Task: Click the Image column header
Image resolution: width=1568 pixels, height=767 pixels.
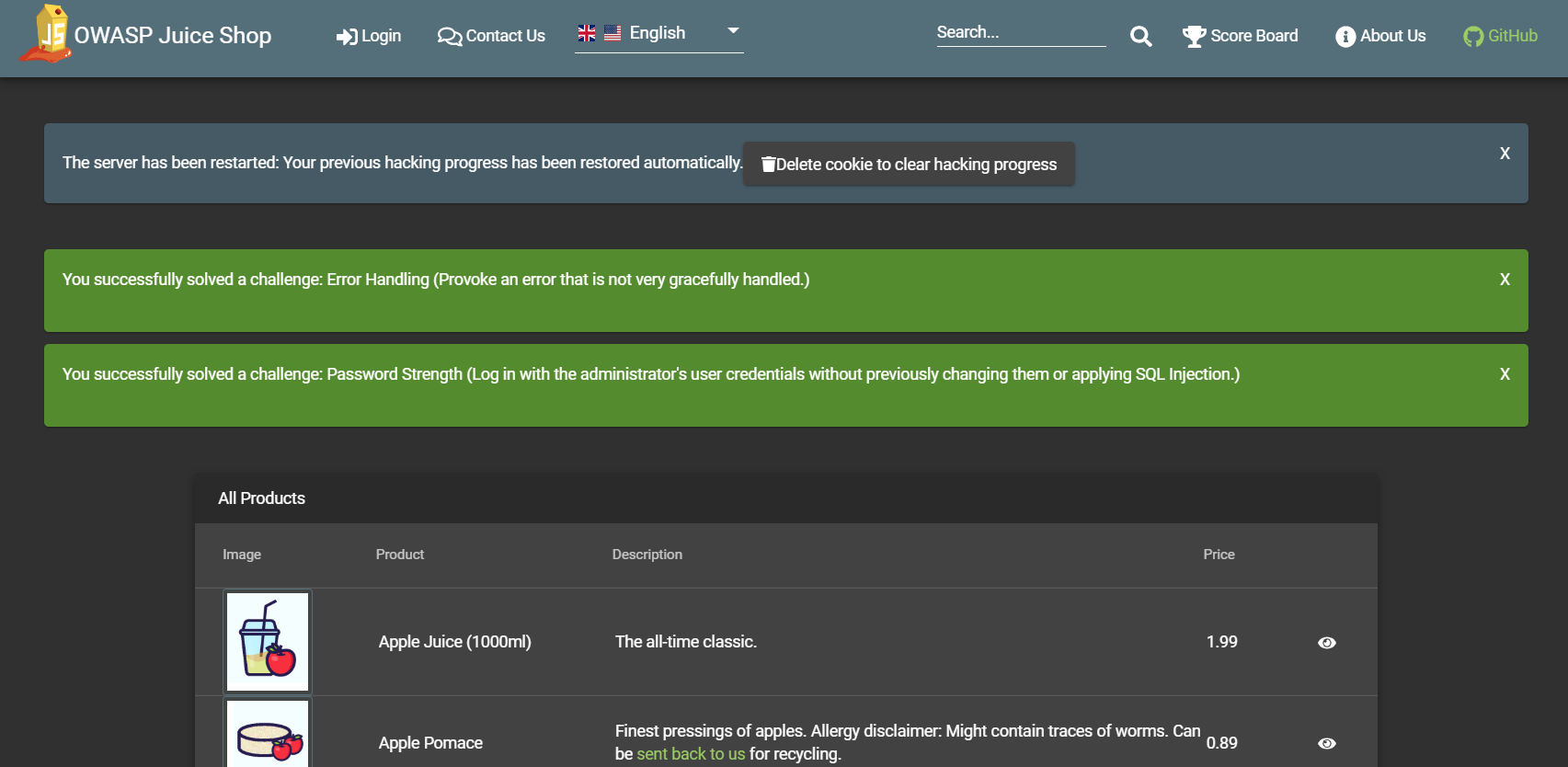Action: (x=242, y=555)
